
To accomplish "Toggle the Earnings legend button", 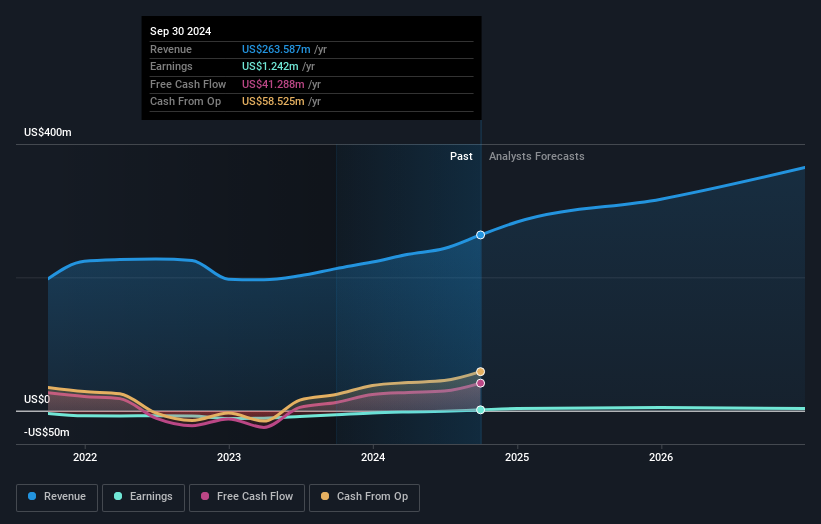I will pos(143,497).
